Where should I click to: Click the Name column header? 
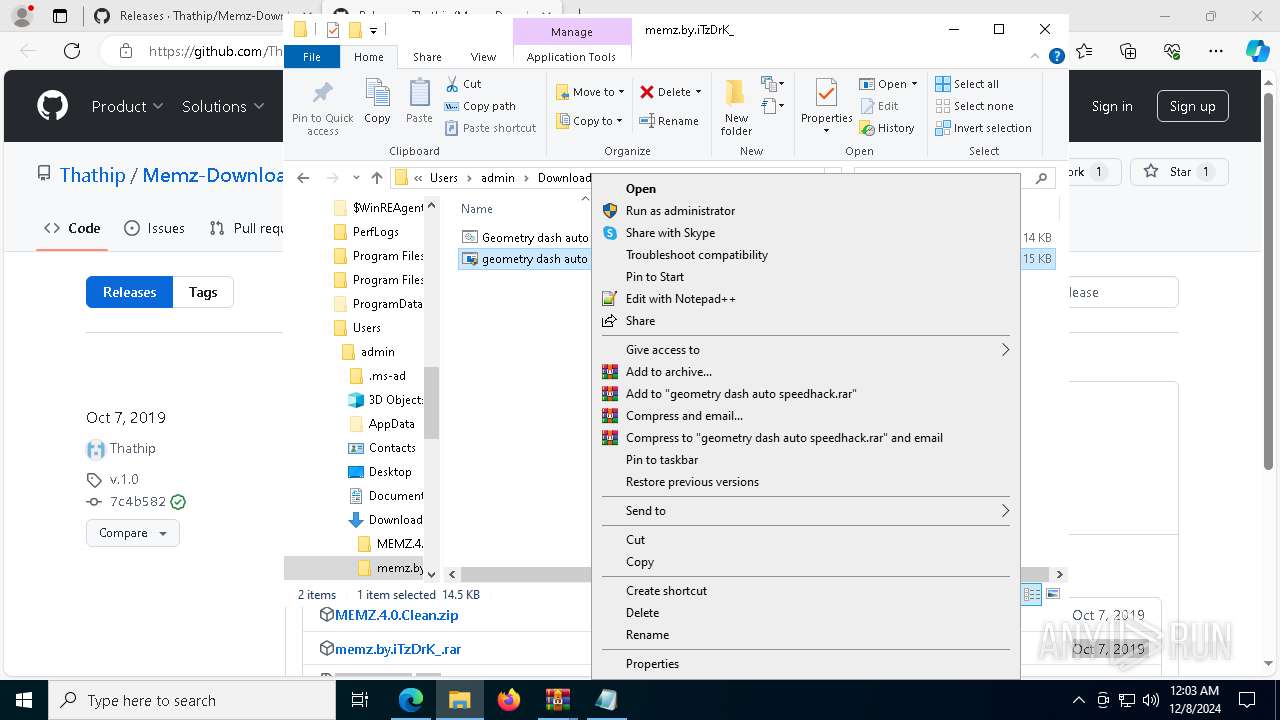477,209
